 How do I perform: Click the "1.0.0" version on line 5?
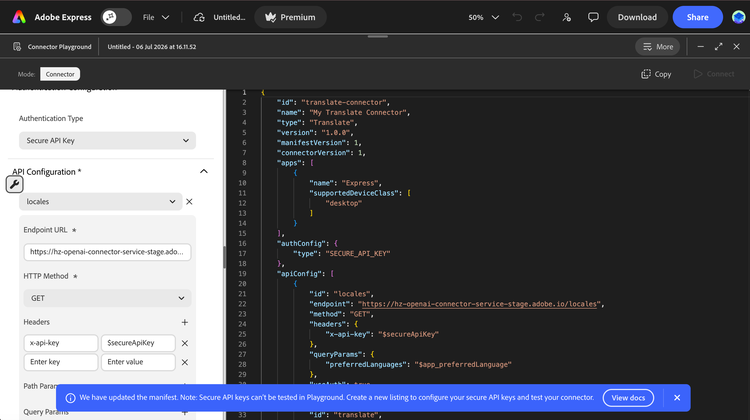click(x=337, y=133)
